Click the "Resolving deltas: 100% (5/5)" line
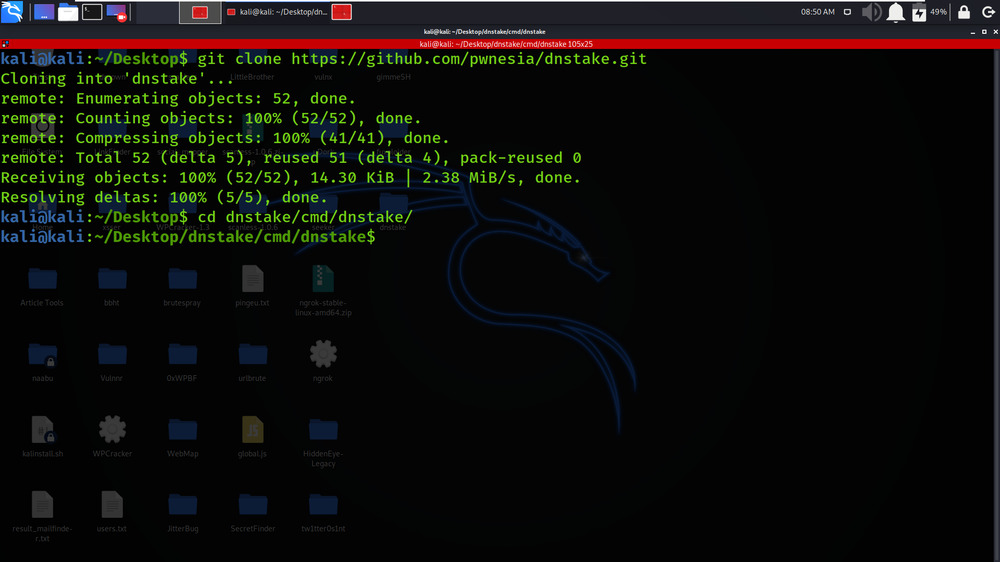The width and height of the screenshot is (1000, 562). click(x=164, y=197)
